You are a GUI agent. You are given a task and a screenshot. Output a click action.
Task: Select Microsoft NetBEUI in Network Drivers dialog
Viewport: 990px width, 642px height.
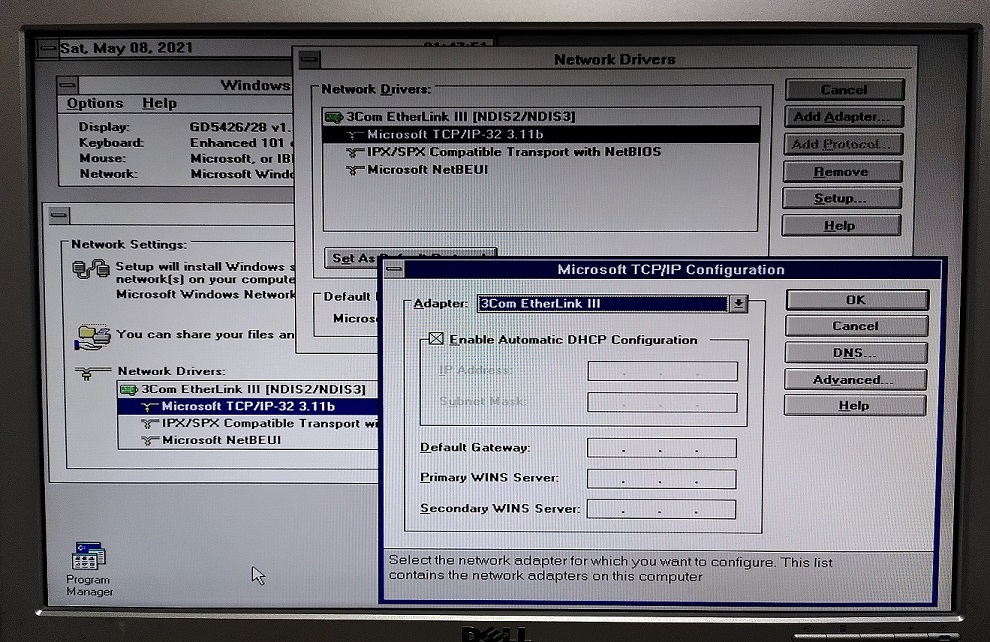[541, 170]
